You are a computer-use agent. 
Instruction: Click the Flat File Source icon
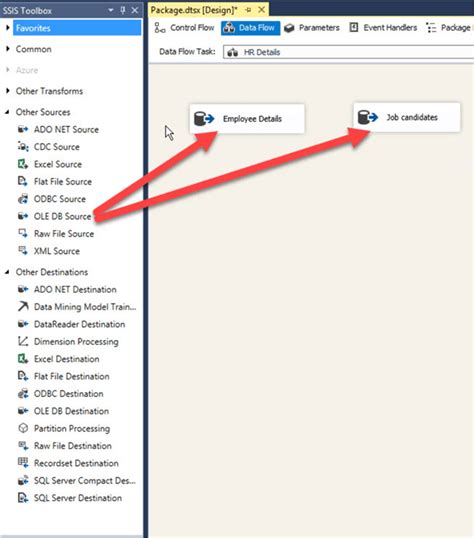tap(23, 181)
